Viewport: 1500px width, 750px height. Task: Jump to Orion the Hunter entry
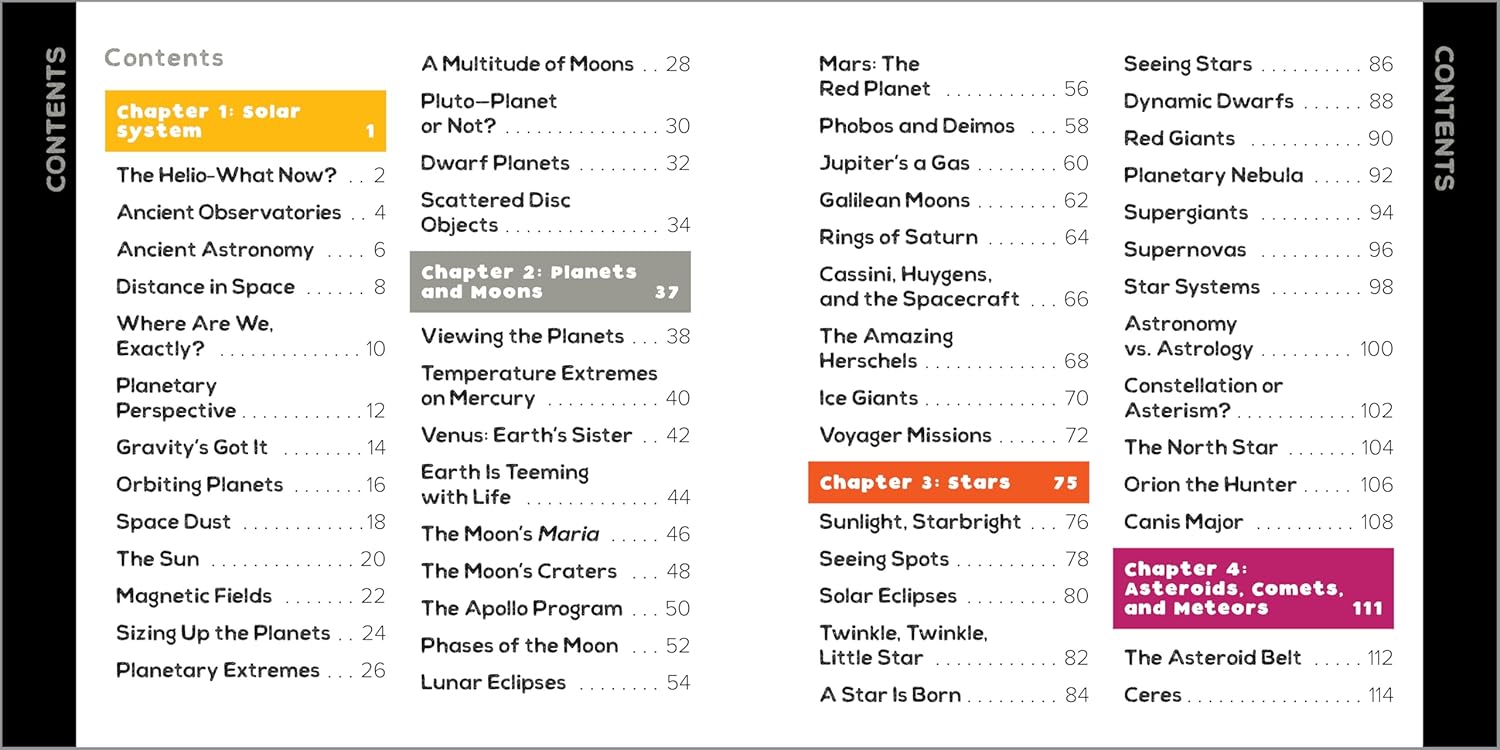(x=1258, y=484)
